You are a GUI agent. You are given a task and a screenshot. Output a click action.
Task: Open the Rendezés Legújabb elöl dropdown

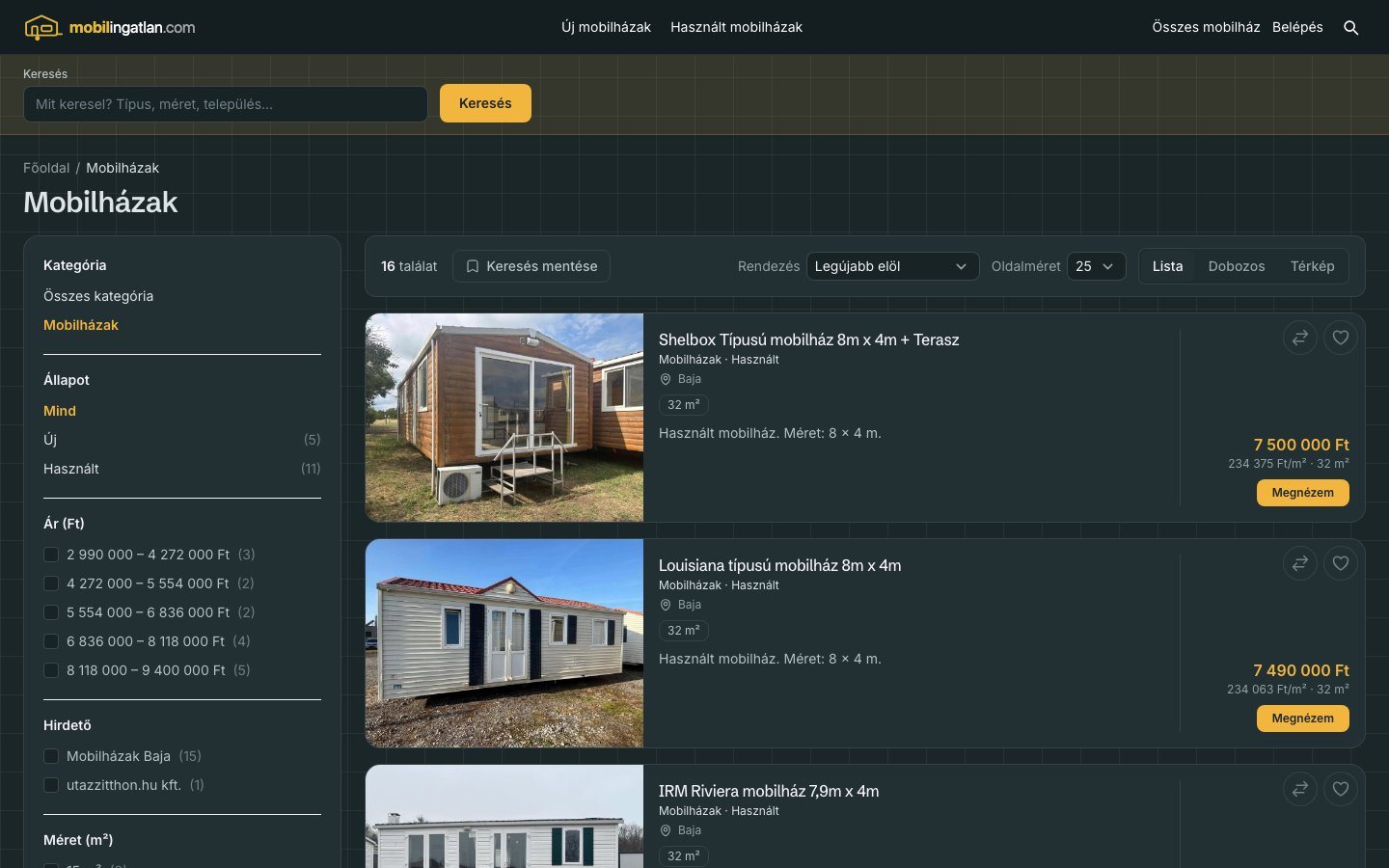point(892,266)
